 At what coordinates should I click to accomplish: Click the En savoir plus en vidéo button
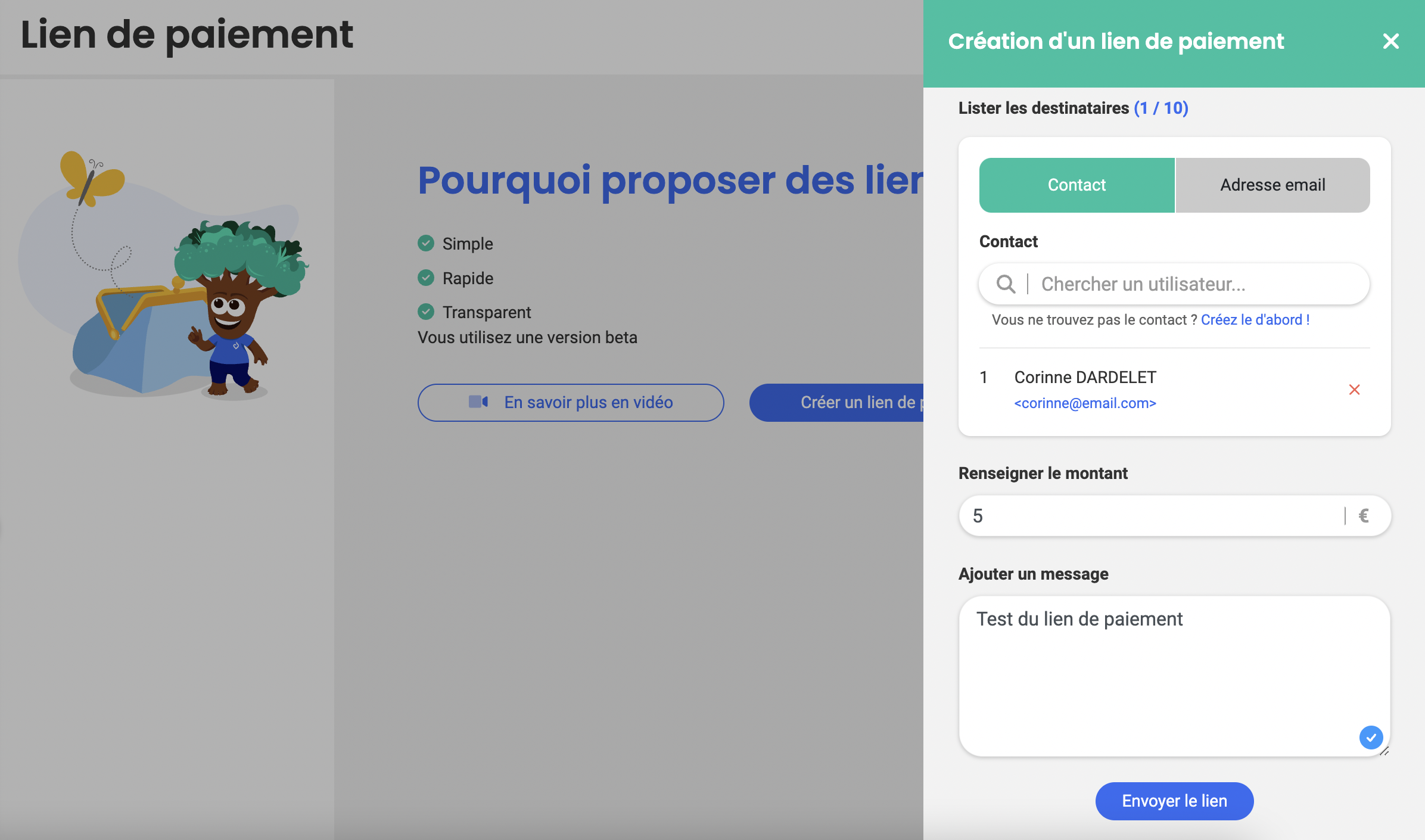(571, 403)
